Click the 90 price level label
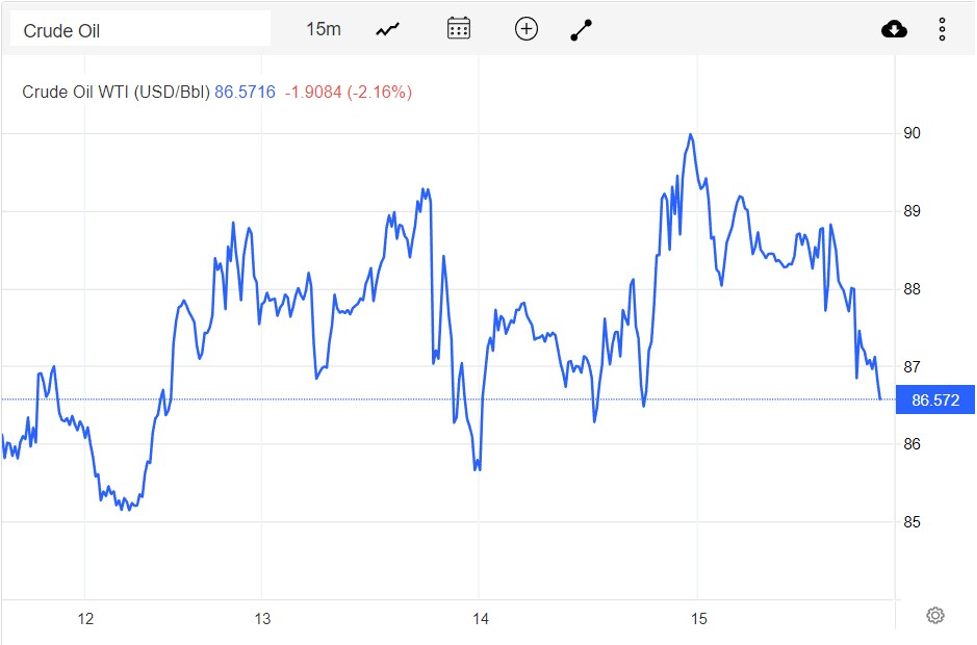This screenshot has width=977, height=645. [912, 133]
